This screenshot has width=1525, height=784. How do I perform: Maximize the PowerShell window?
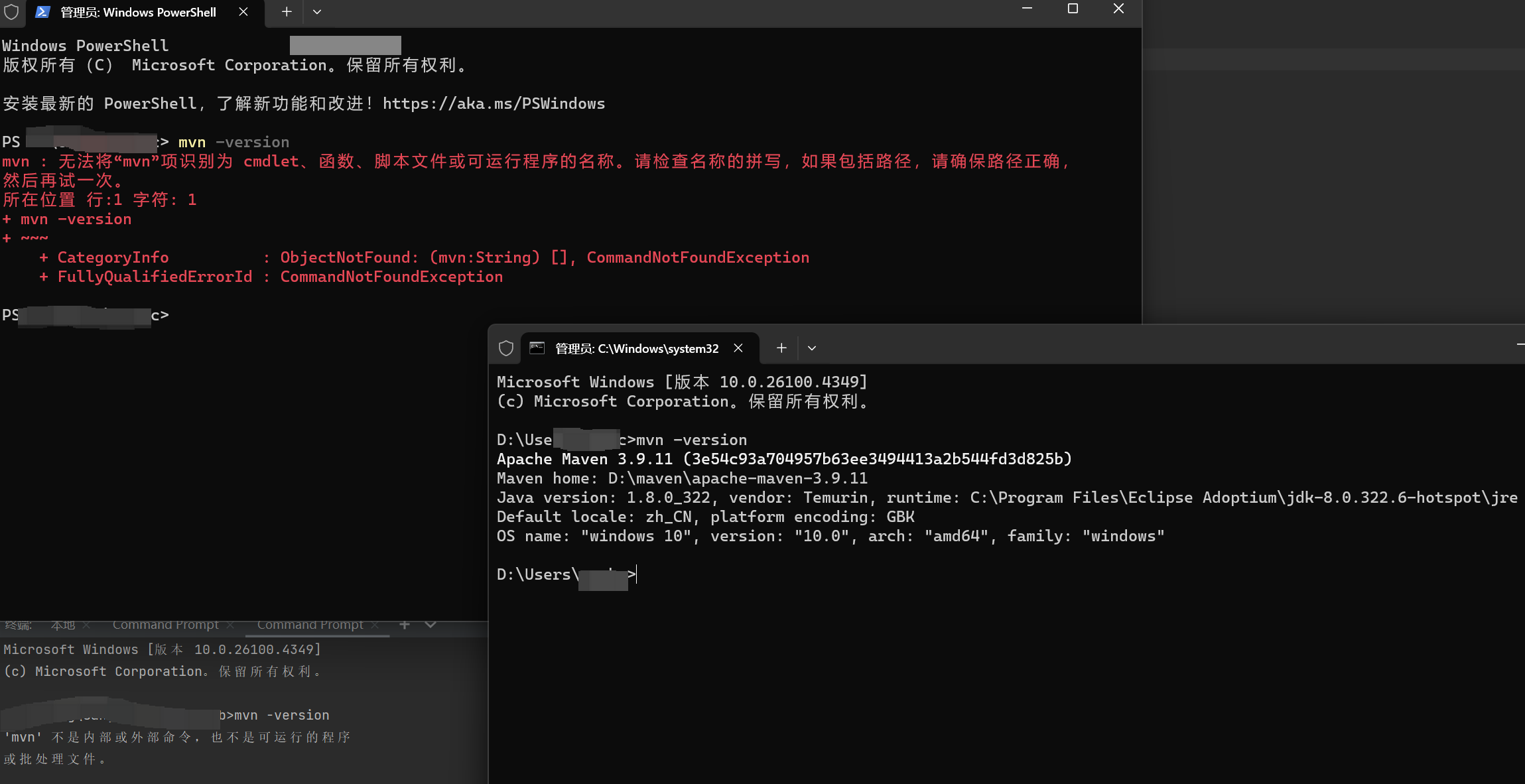point(1073,9)
